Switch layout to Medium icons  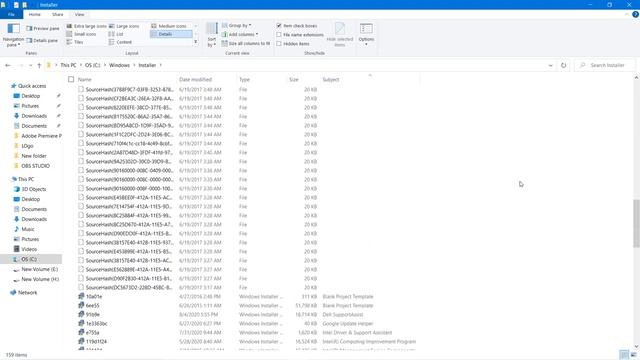coord(169,26)
